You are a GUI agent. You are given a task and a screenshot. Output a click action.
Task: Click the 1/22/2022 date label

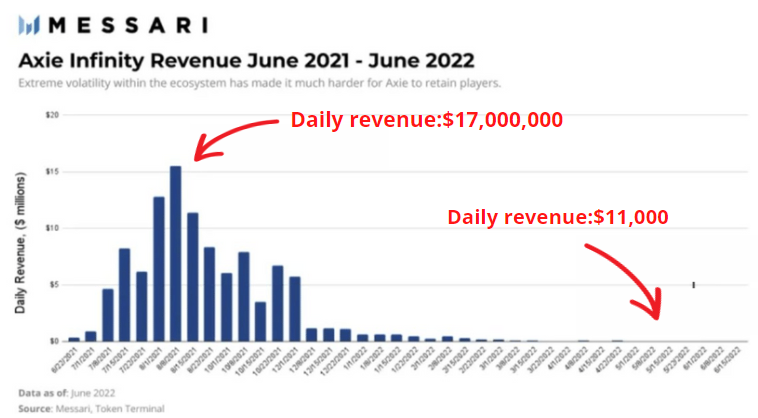pos(405,359)
